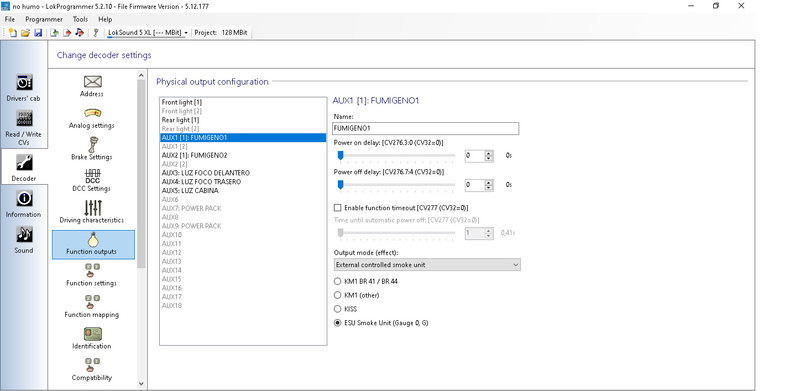This screenshot has width=800, height=391.
Task: Click the Name field containing FUMIGENO1
Action: tap(426, 129)
